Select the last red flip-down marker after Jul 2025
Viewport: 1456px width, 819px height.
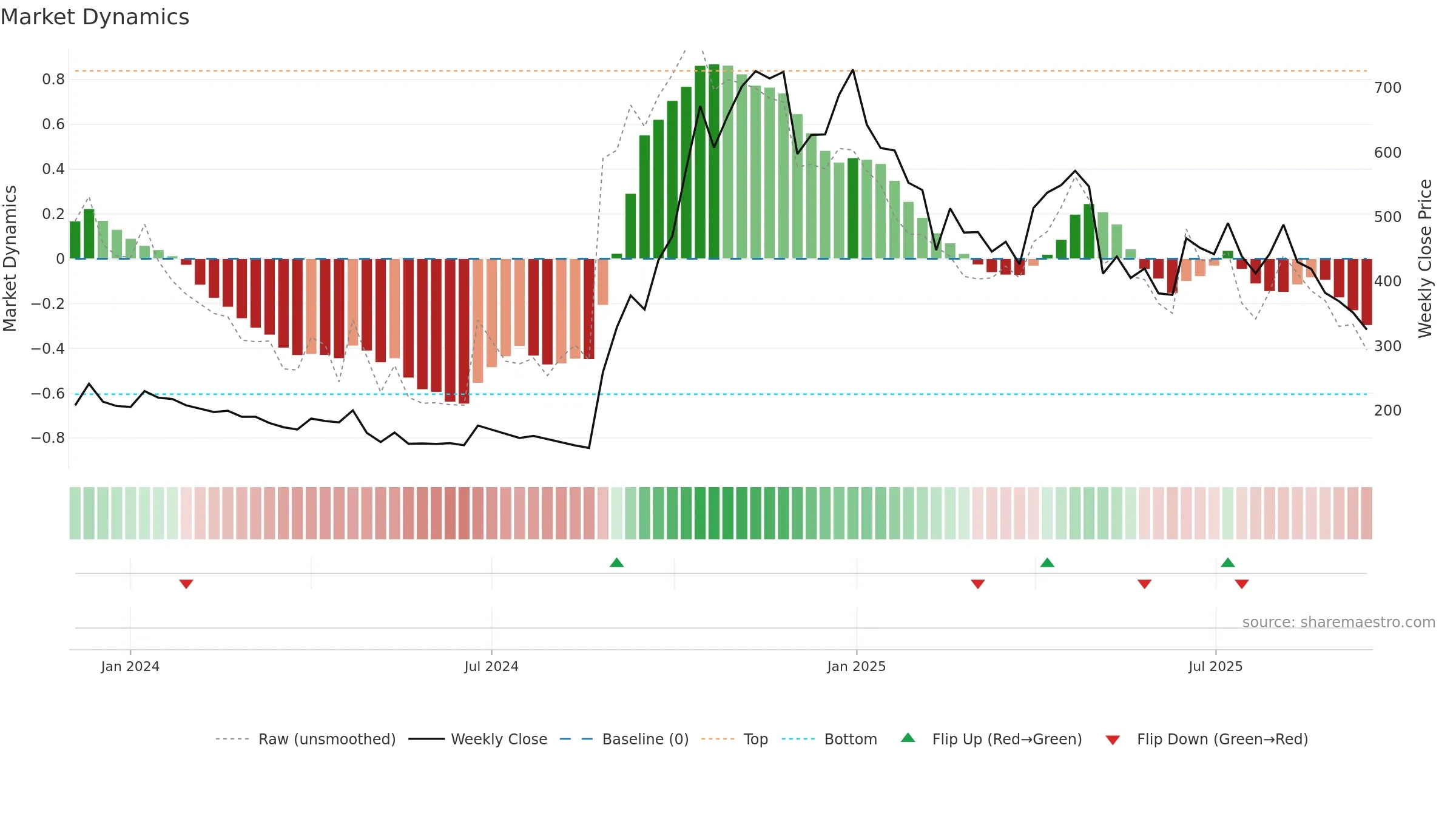pyautogui.click(x=1242, y=584)
